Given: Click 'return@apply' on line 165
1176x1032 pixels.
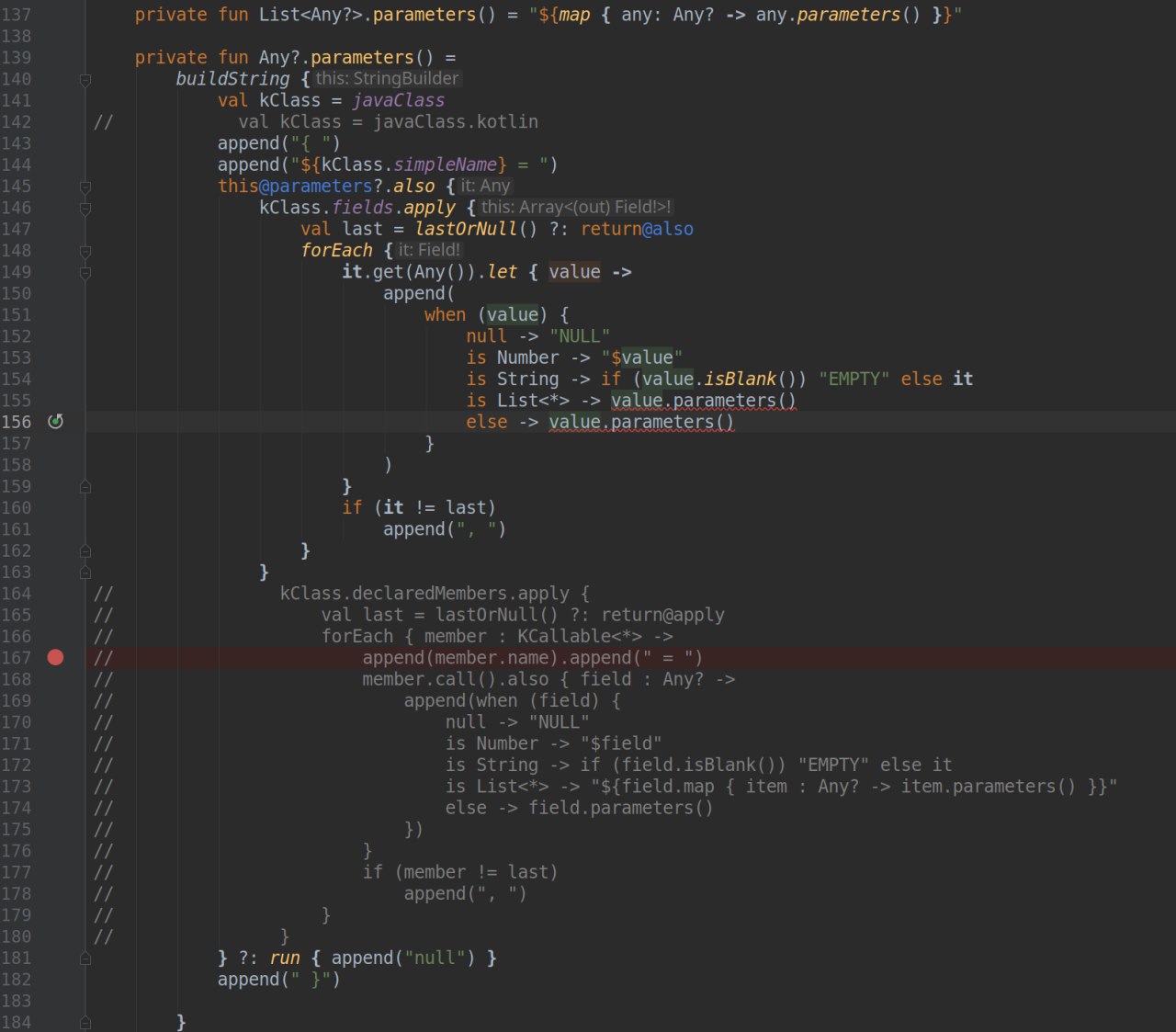Looking at the screenshot, I should coord(662,615).
